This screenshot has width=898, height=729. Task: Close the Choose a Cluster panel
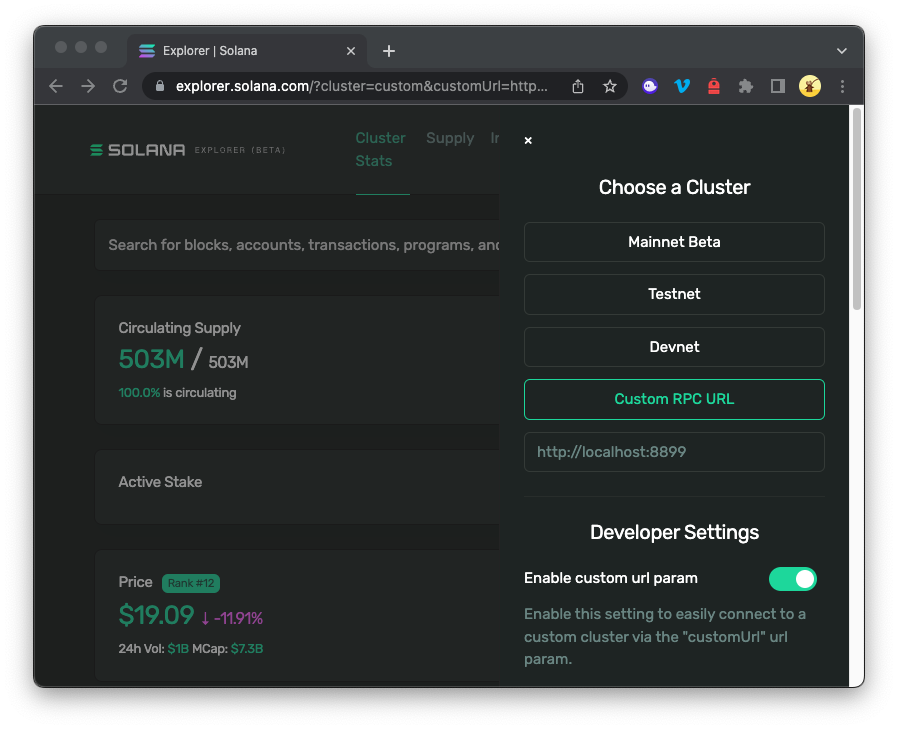[528, 140]
